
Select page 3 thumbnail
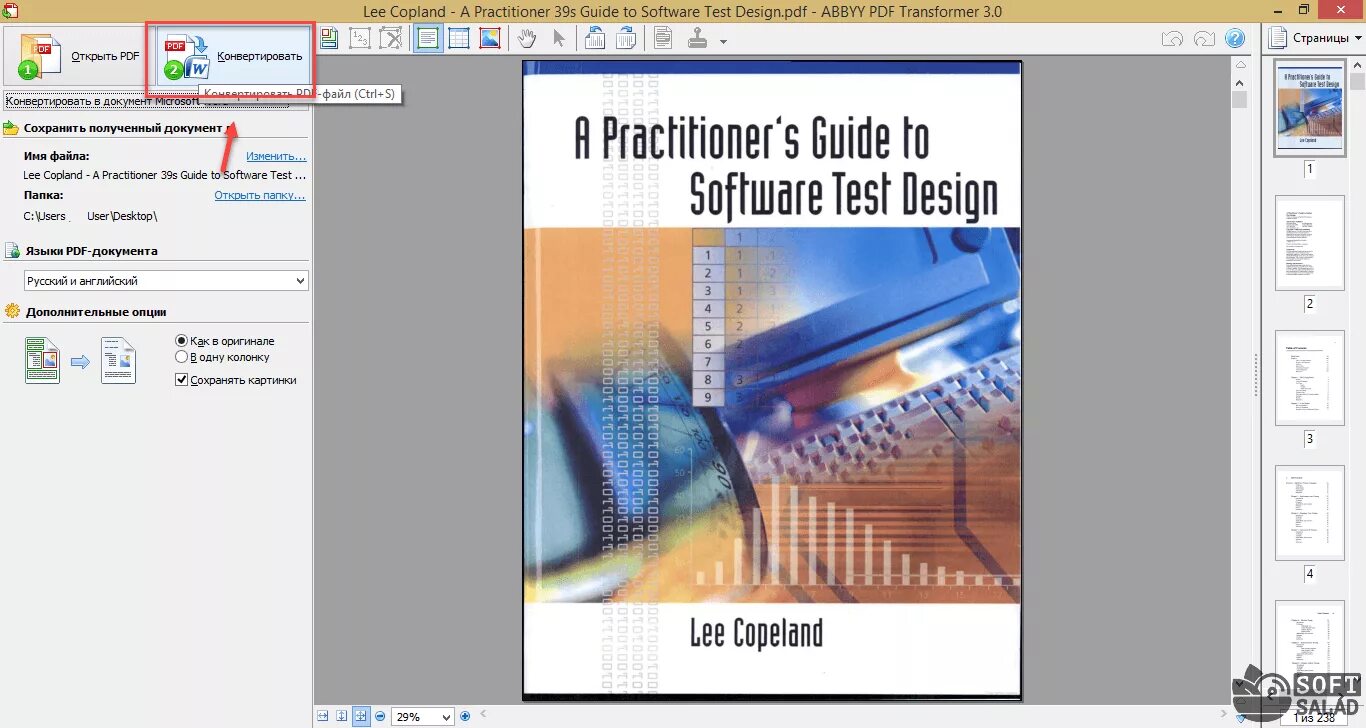point(1310,378)
